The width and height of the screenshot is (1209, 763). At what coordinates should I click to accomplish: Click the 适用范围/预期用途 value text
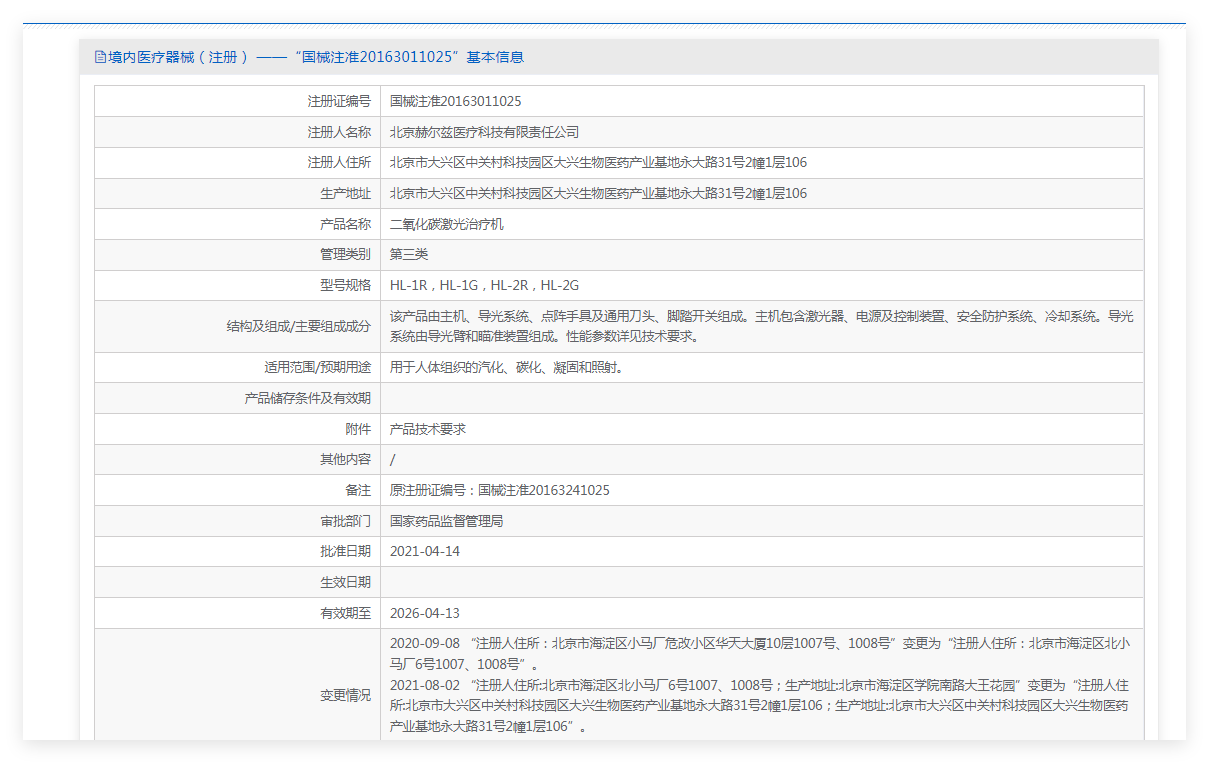tap(507, 367)
